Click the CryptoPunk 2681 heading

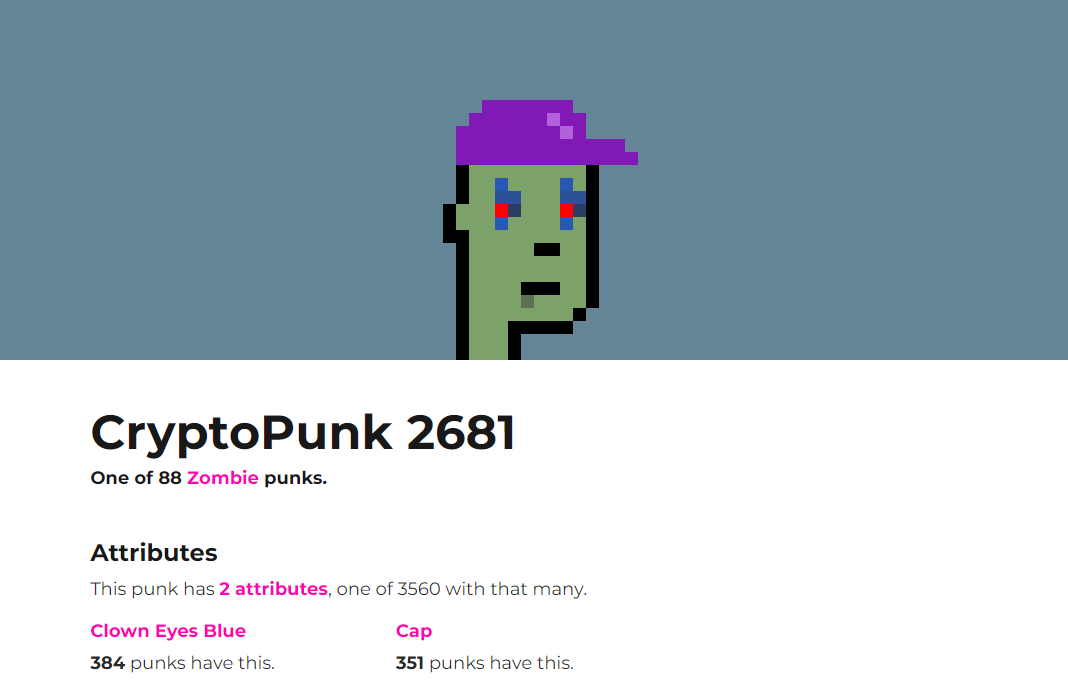(303, 433)
